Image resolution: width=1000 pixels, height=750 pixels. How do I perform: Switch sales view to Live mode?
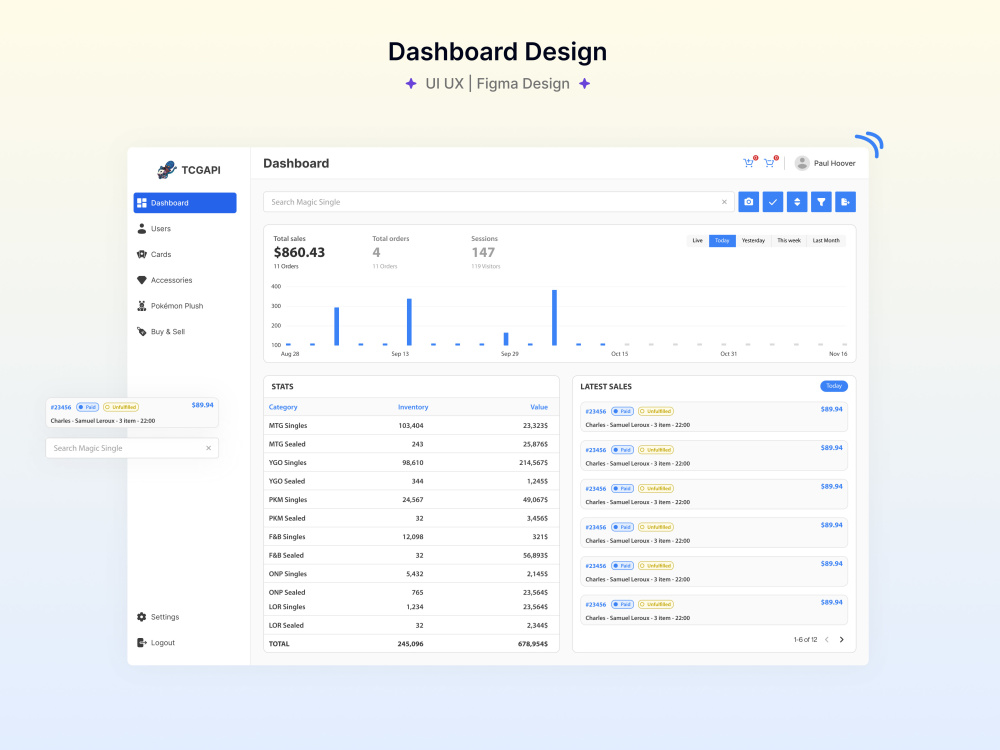pos(697,240)
